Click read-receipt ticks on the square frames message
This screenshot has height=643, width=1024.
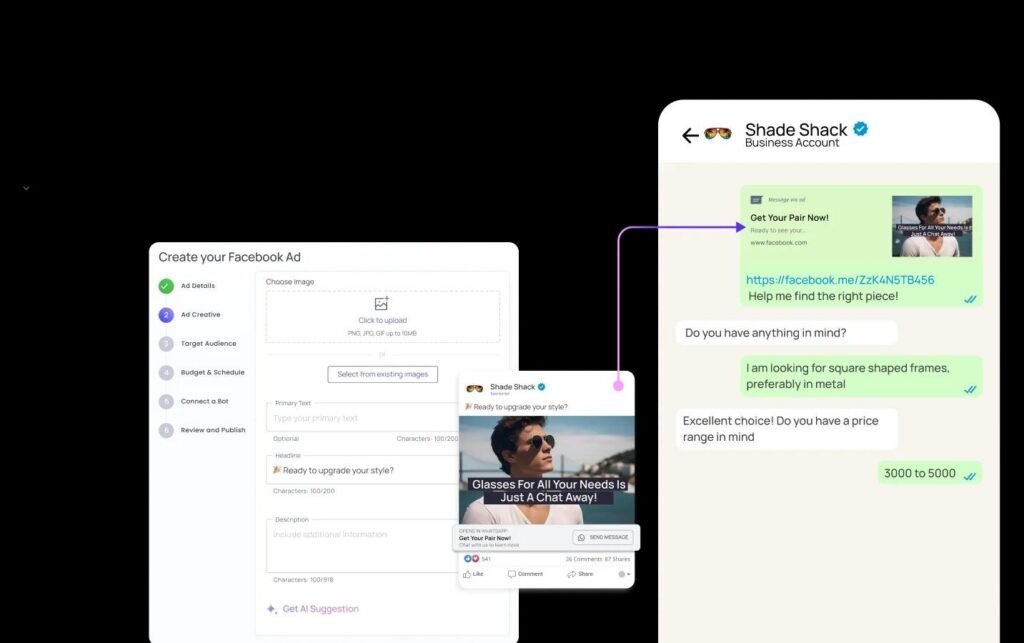click(970, 389)
